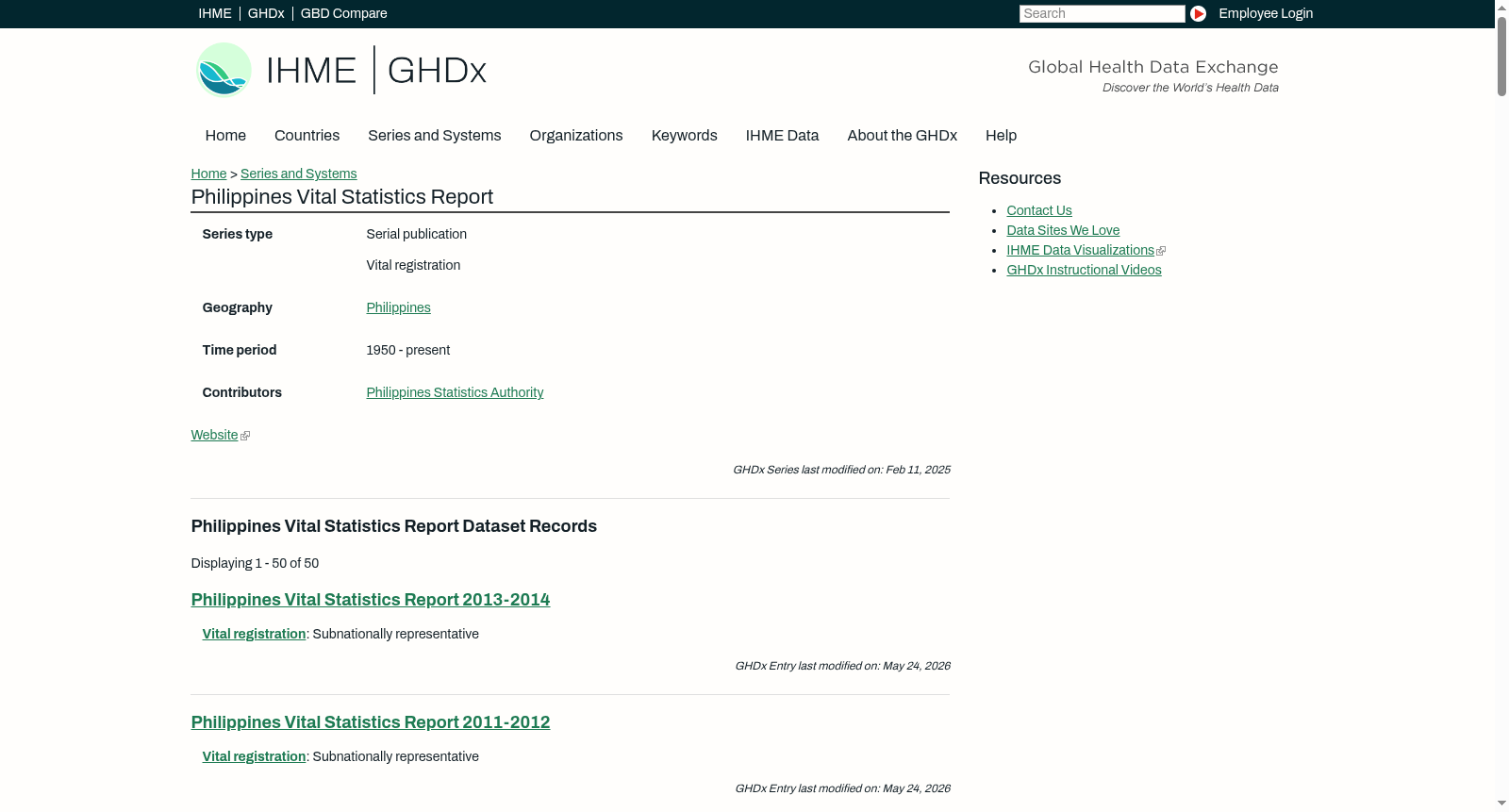Screen dimensions: 1509x812
Task: Open GHDx Instructional Videos link
Action: point(1084,270)
